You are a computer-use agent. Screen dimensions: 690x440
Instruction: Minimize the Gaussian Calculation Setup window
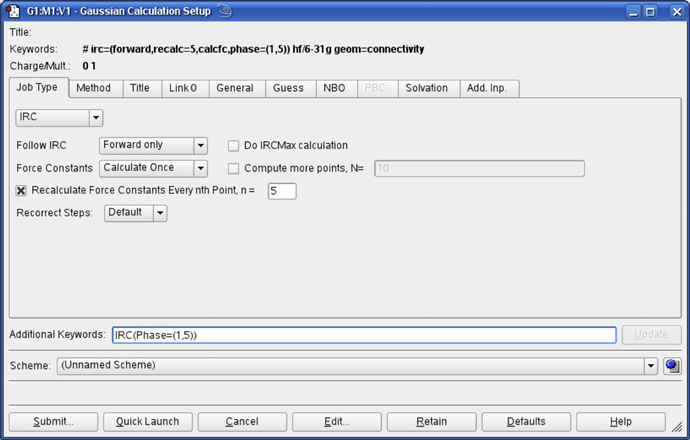(x=633, y=11)
